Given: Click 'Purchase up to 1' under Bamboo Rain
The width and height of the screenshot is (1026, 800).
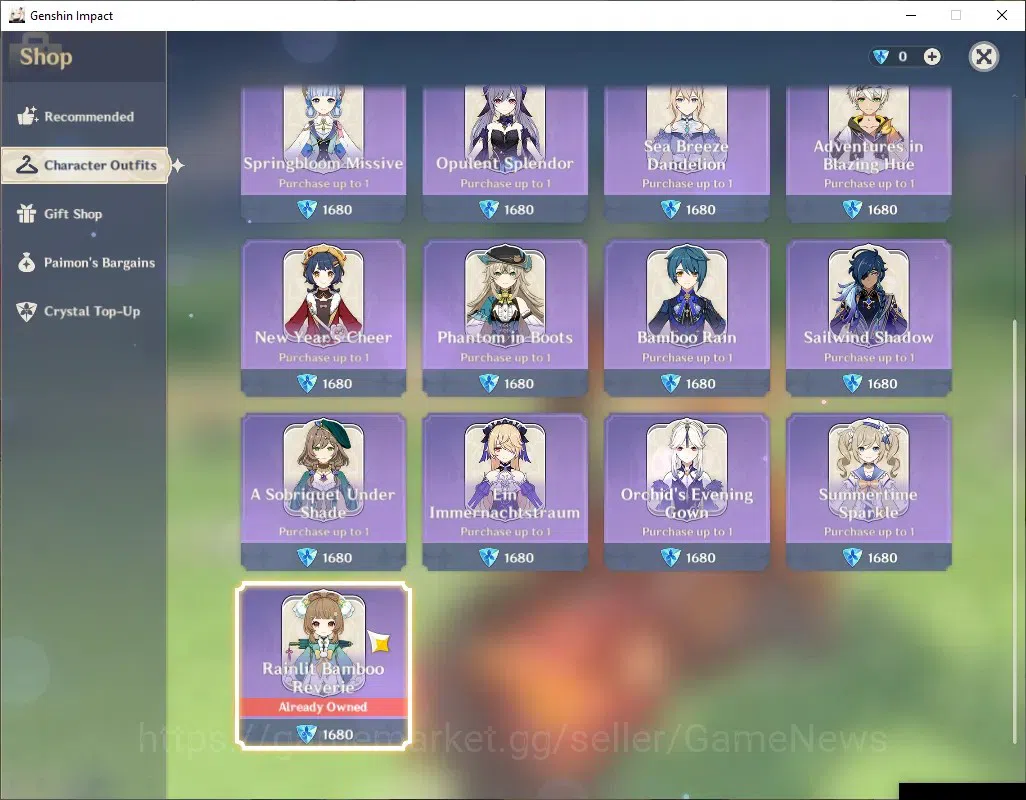Looking at the screenshot, I should (687, 358).
